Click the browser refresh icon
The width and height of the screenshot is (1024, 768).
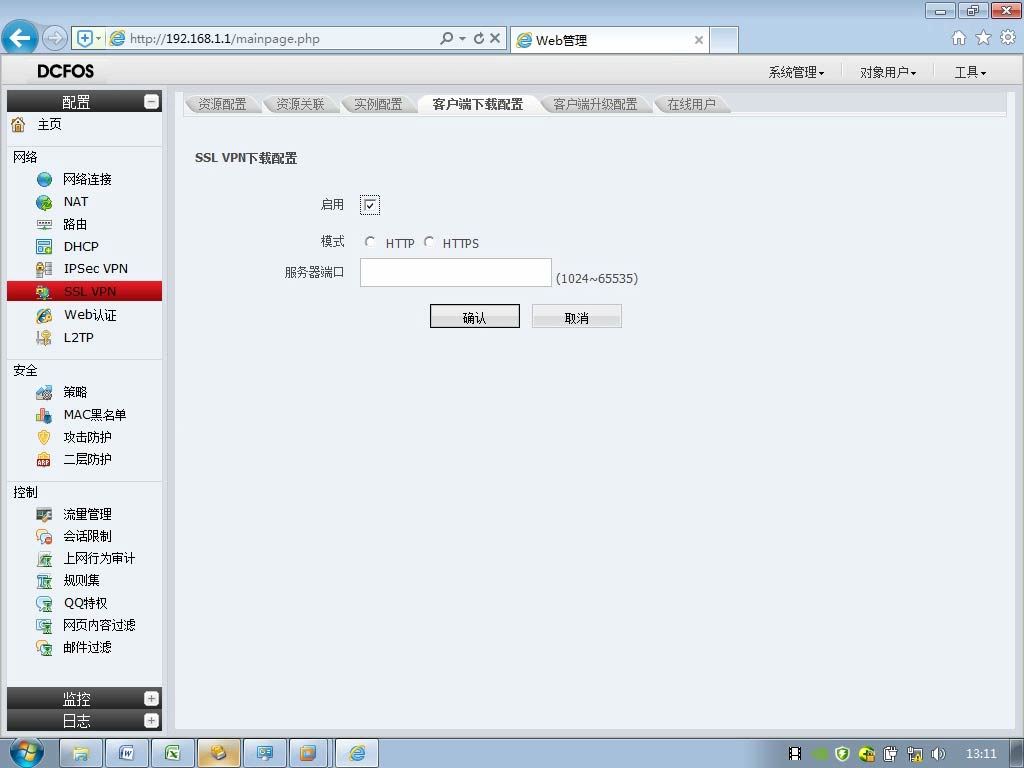click(x=479, y=39)
